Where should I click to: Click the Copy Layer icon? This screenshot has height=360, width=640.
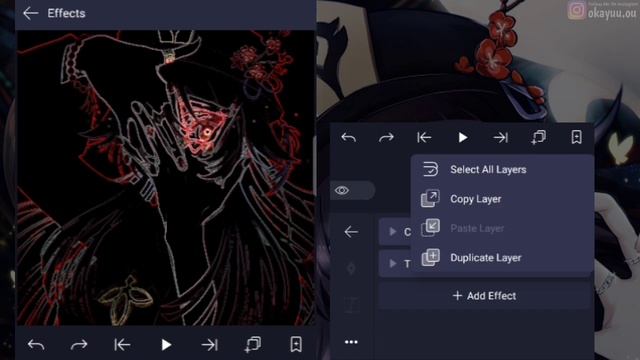tap(430, 199)
